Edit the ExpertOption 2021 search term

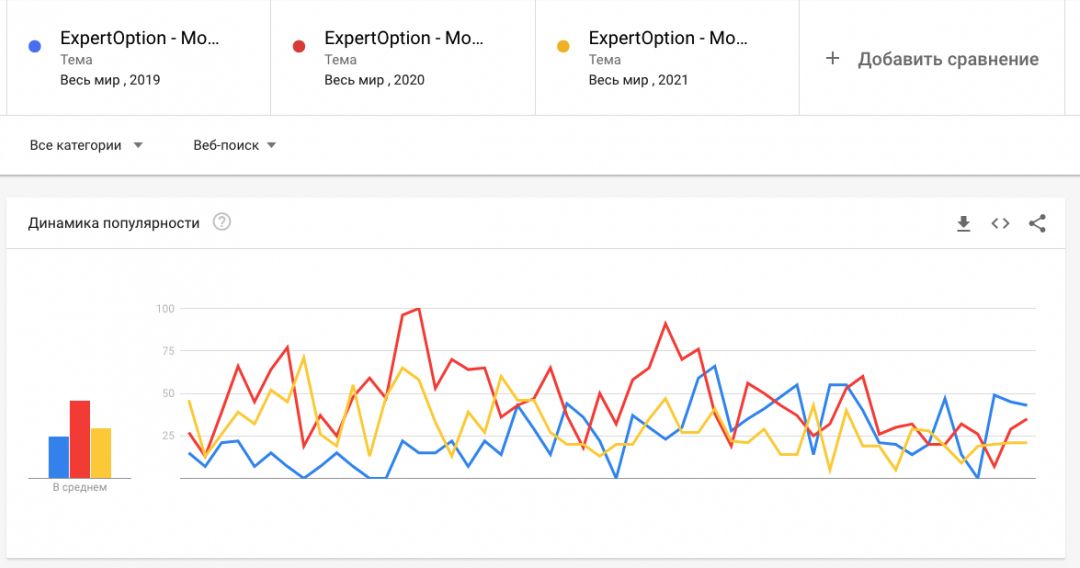coord(667,38)
